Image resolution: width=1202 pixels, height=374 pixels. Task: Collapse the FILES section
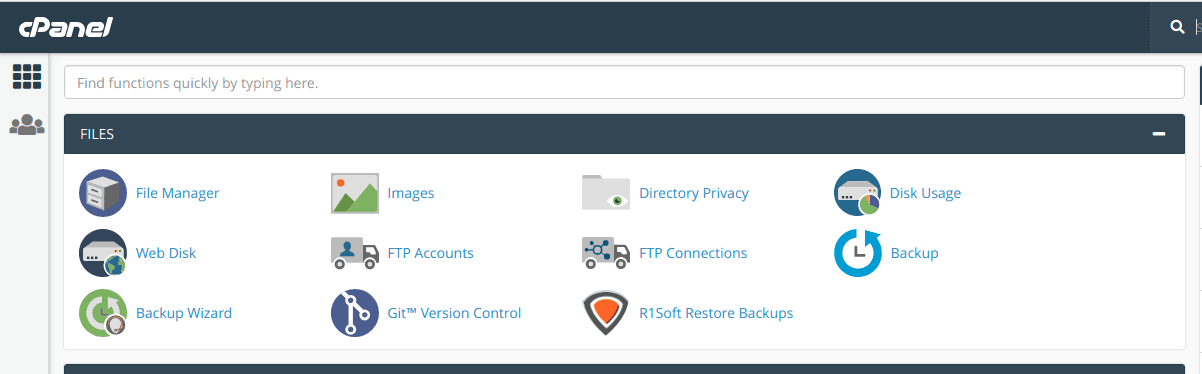(x=1159, y=134)
